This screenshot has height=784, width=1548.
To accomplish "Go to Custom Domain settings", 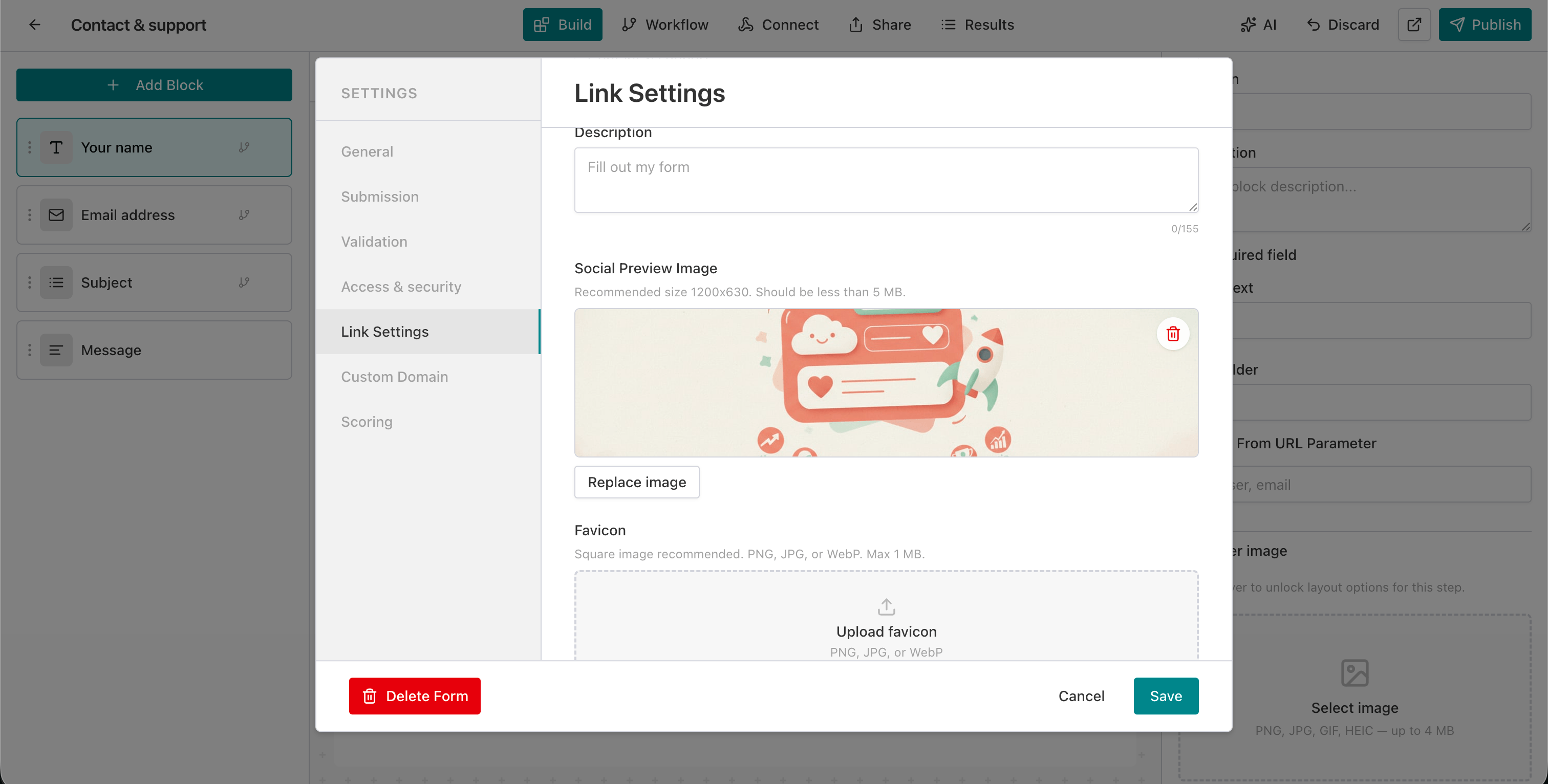I will pos(394,377).
